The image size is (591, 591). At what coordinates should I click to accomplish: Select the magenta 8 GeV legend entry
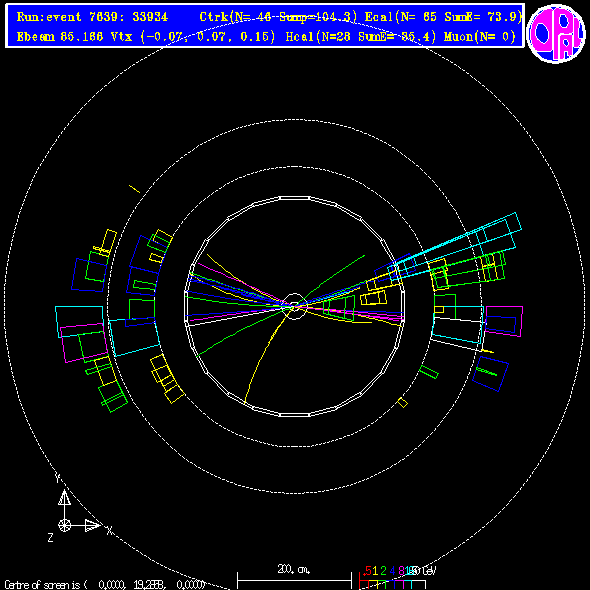(x=401, y=571)
